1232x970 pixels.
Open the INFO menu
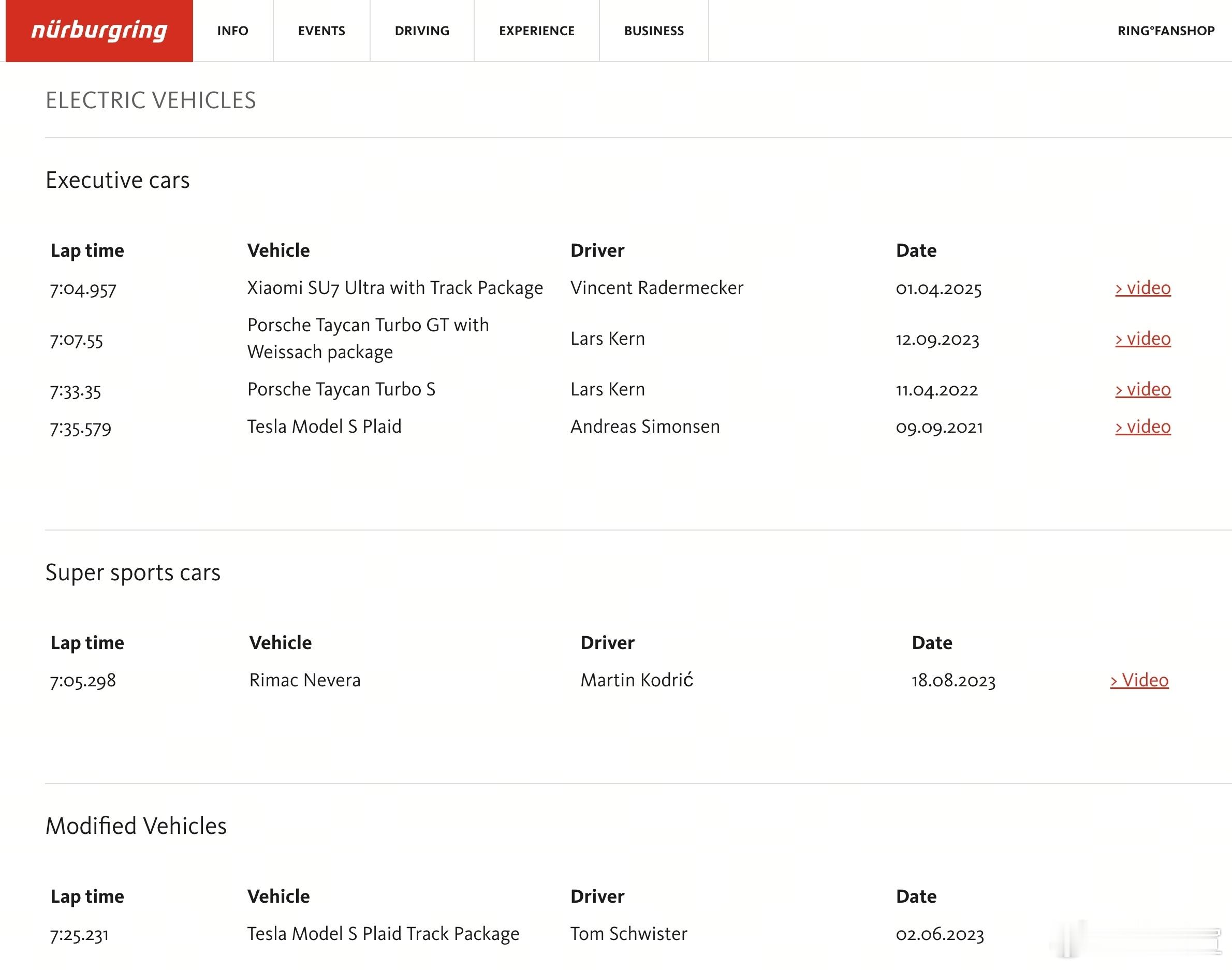(233, 31)
